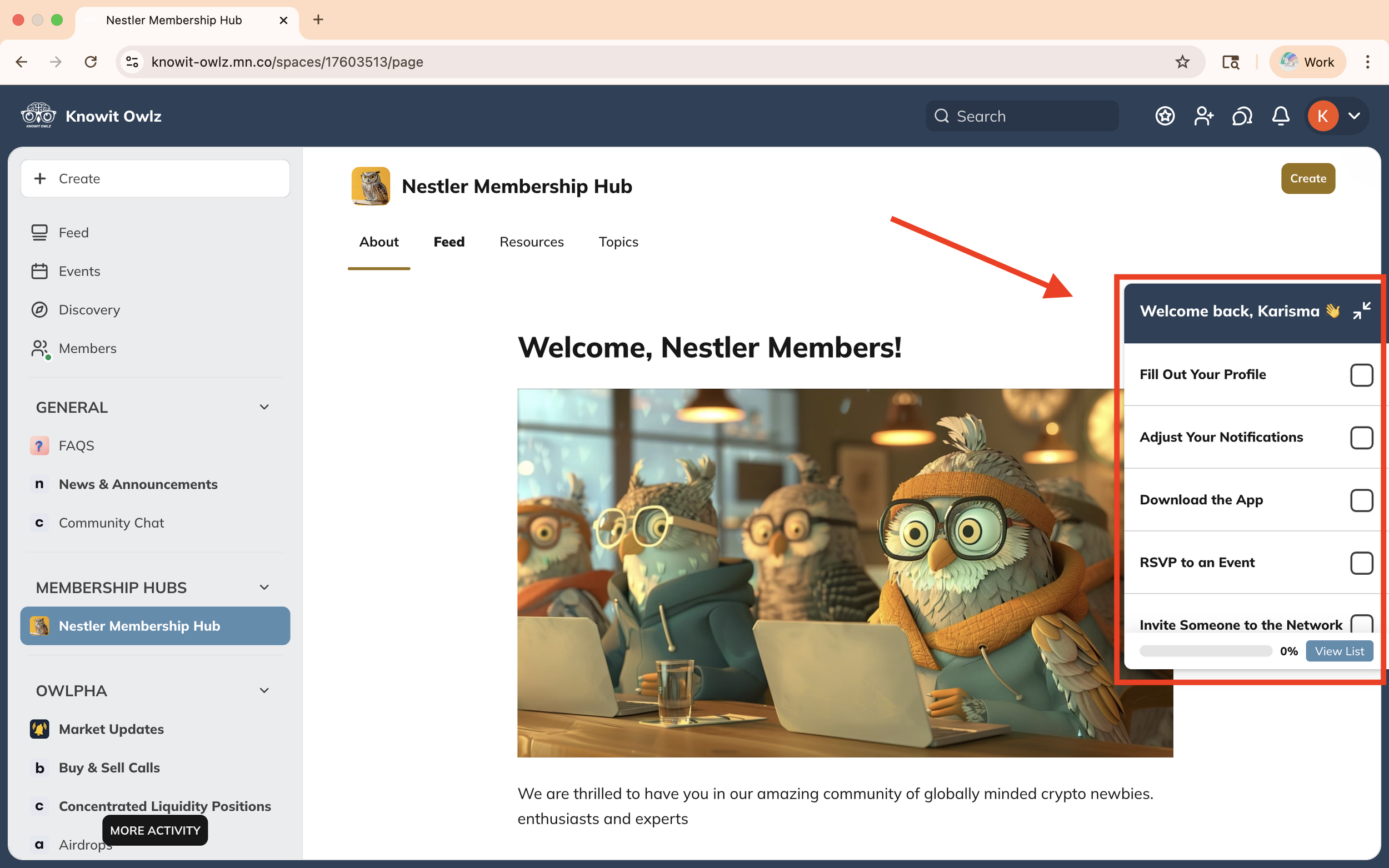
Task: Collapse the GENERAL section
Action: coord(264,407)
